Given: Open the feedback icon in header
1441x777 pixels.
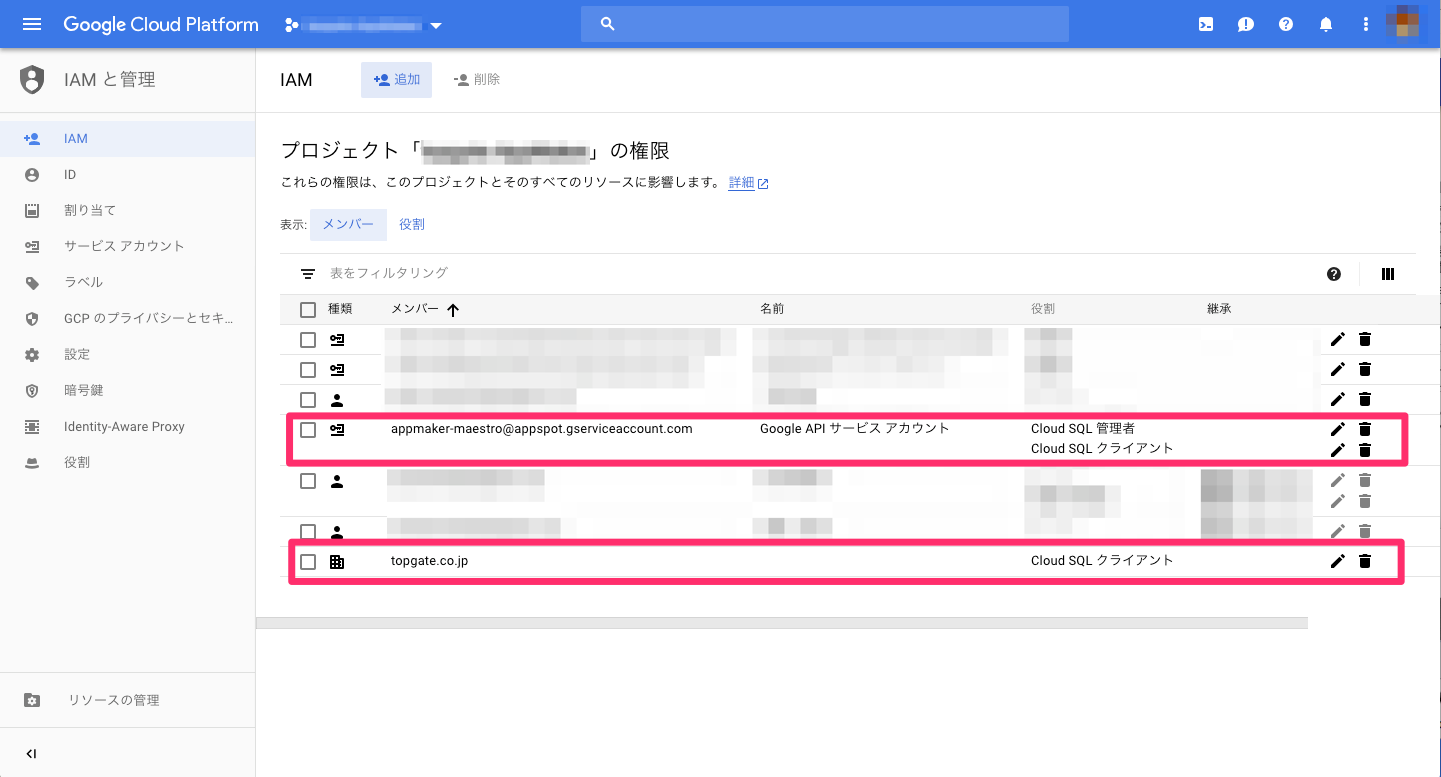Looking at the screenshot, I should click(1246, 24).
